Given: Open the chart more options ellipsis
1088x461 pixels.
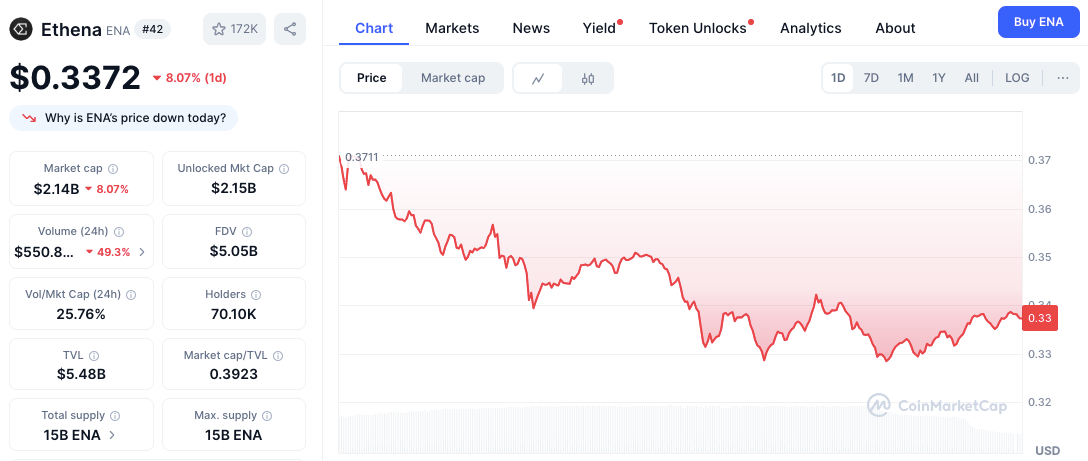Looking at the screenshot, I should pyautogui.click(x=1063, y=78).
